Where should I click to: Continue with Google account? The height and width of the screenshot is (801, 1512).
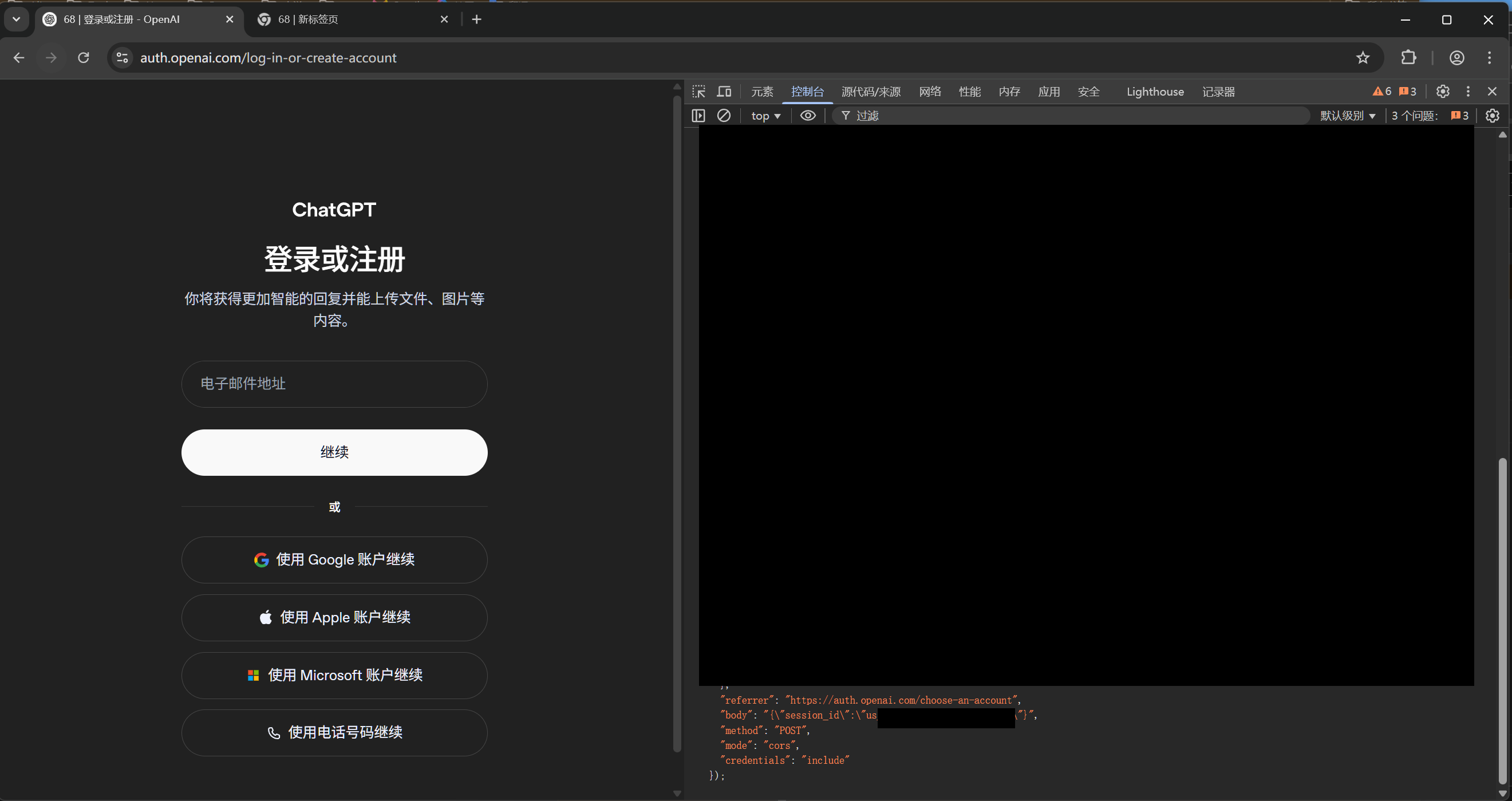pos(334,560)
